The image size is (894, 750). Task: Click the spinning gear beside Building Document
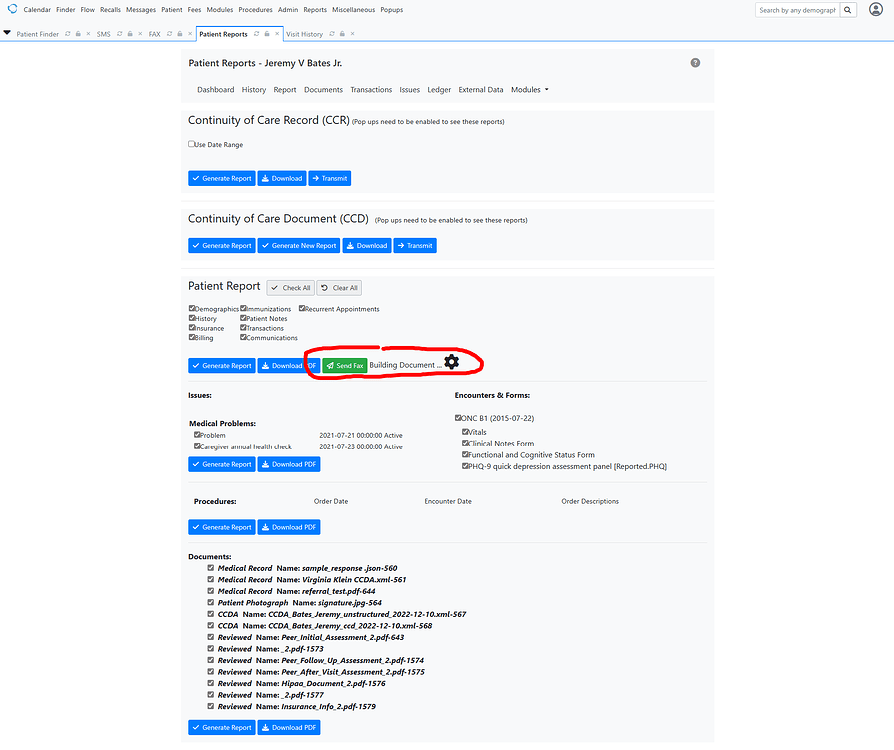coord(452,362)
